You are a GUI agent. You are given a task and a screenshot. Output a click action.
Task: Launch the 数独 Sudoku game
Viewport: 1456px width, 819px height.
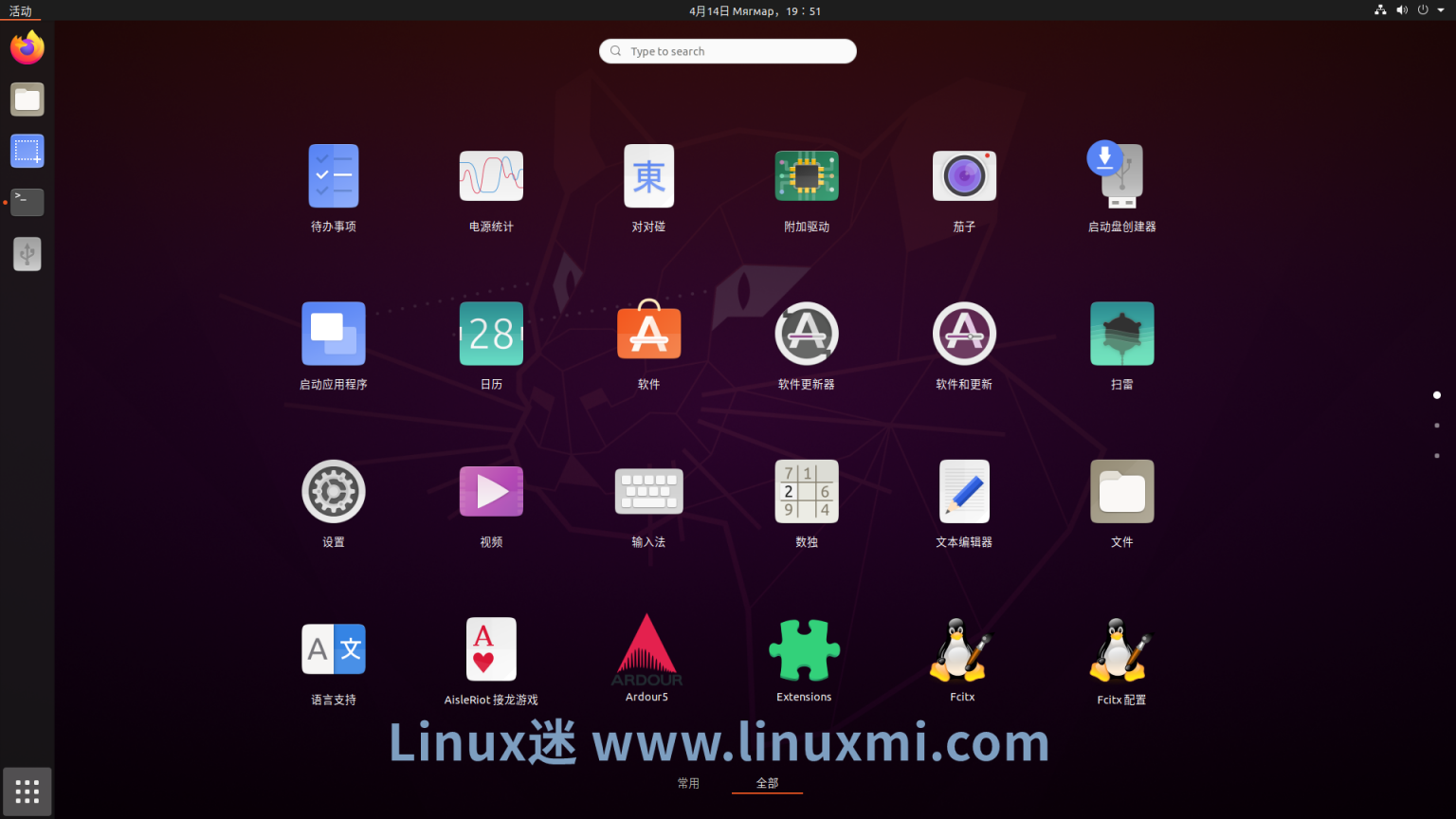(807, 491)
